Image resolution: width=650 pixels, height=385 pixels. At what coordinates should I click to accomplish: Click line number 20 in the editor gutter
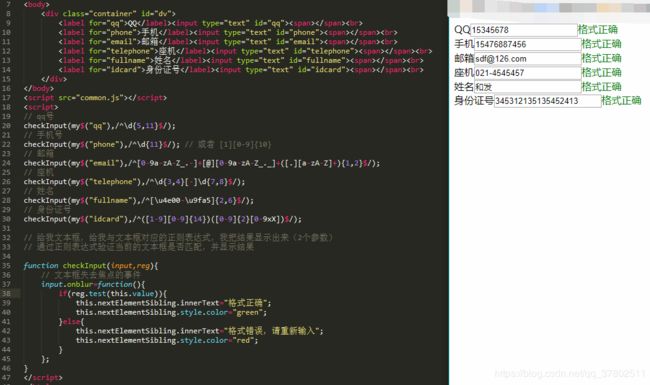click(x=6, y=126)
